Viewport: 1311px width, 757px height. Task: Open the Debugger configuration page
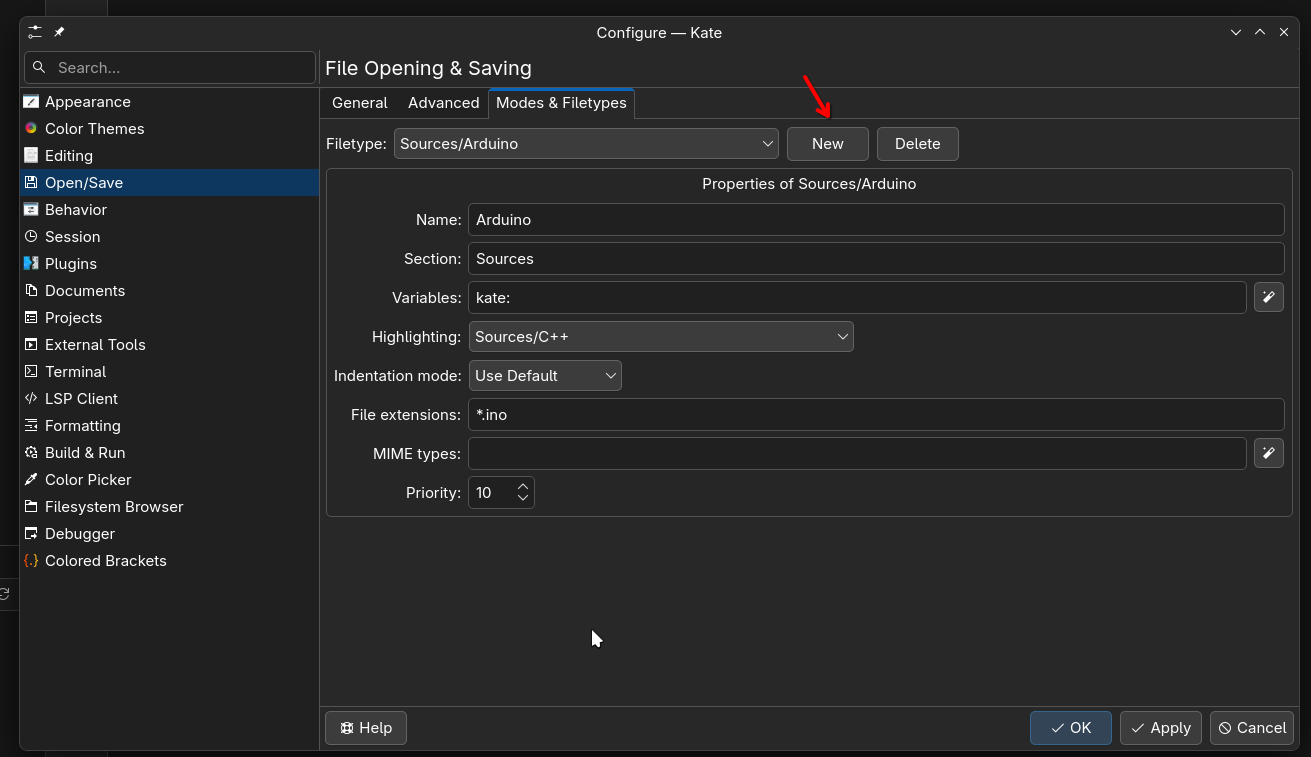[79, 534]
